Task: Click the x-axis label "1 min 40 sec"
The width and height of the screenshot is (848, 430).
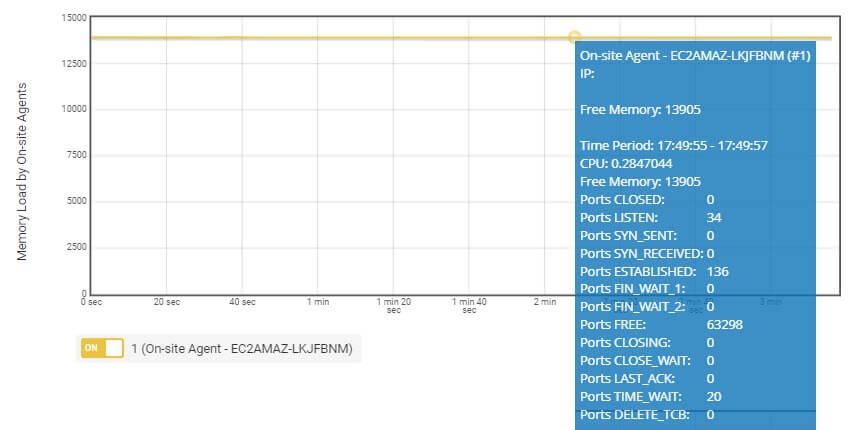Action: pos(469,306)
